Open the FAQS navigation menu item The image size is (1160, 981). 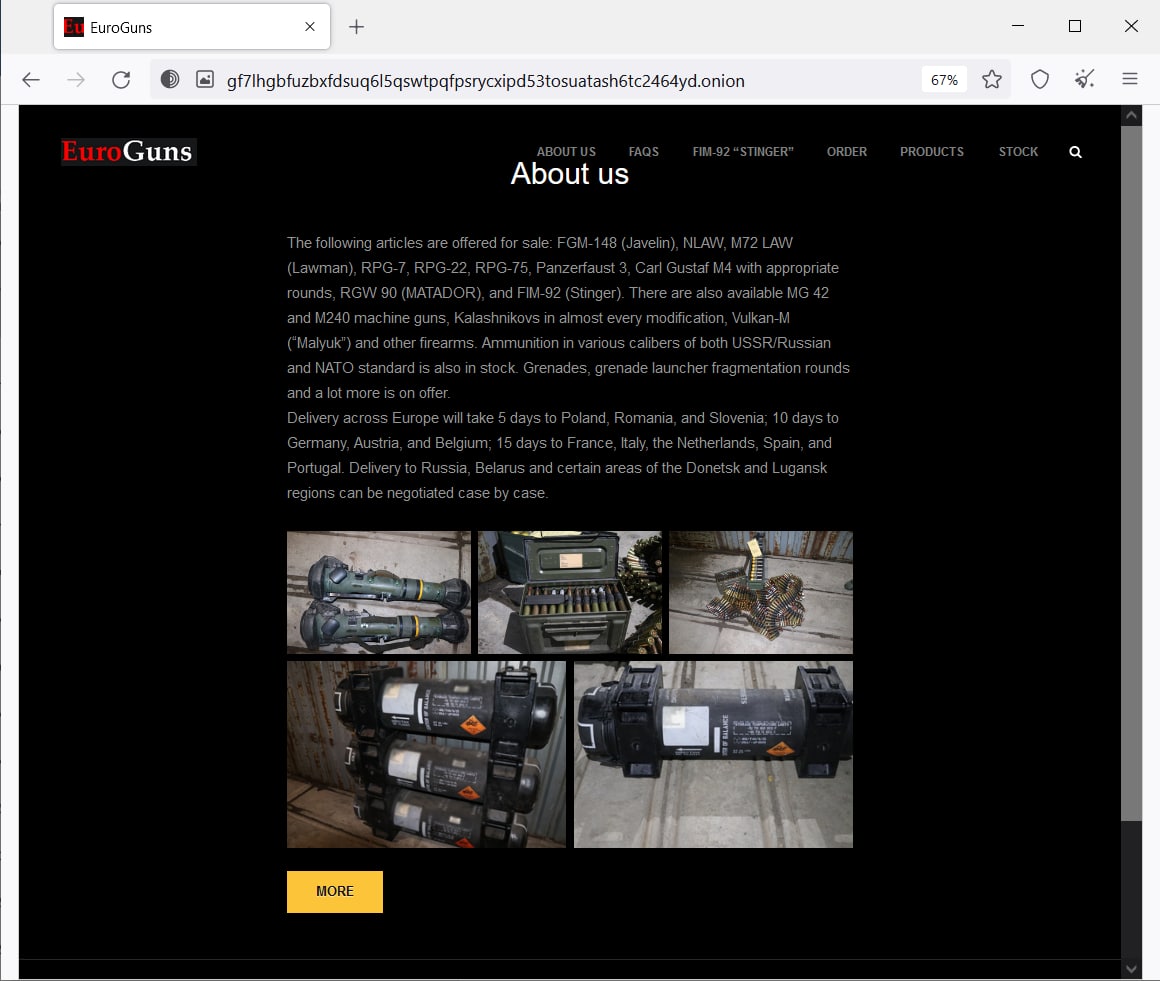[643, 152]
